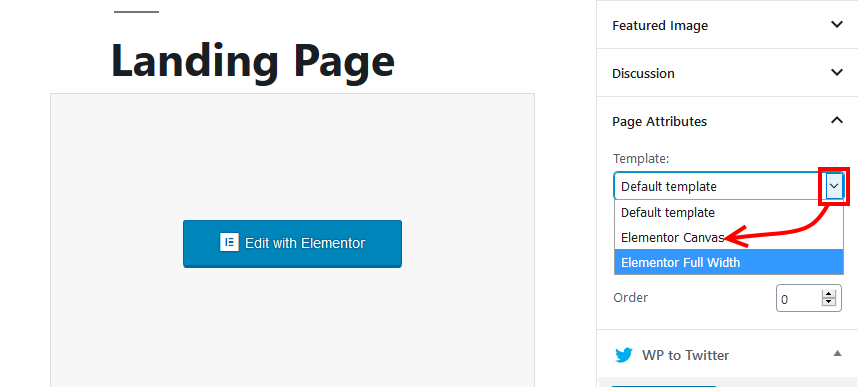Click the Edit with Elementor button text
The width and height of the screenshot is (858, 387).
point(305,243)
